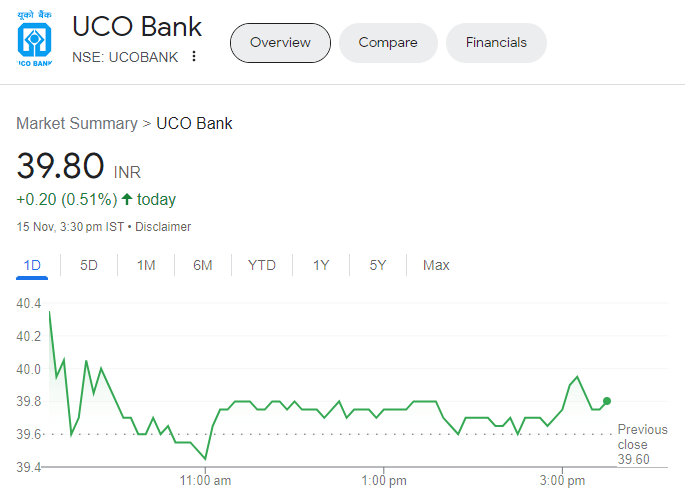This screenshot has height=502, width=685.
Task: Click the UCO Bank logo icon
Action: pos(36,41)
